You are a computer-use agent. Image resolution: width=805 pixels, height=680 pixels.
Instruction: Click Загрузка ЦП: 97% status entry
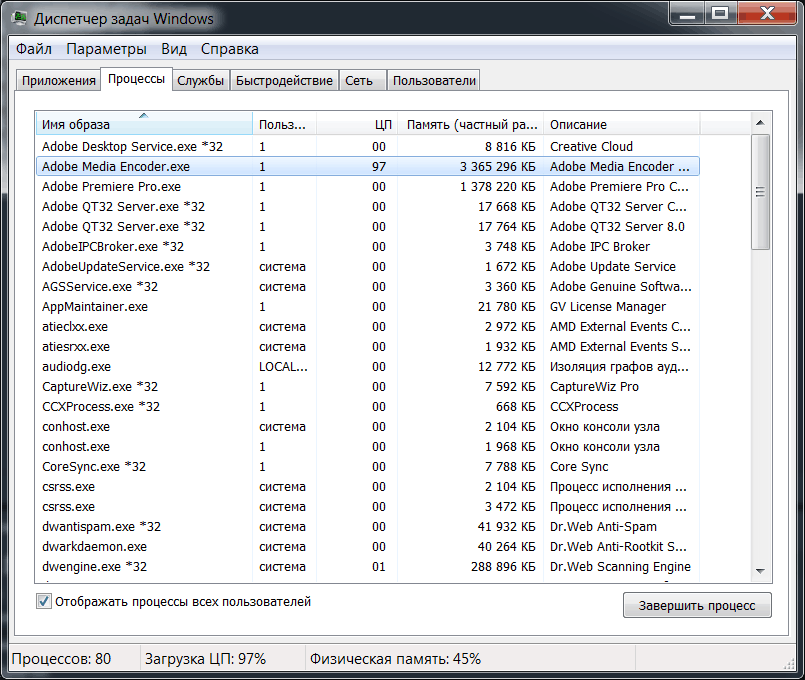205,659
